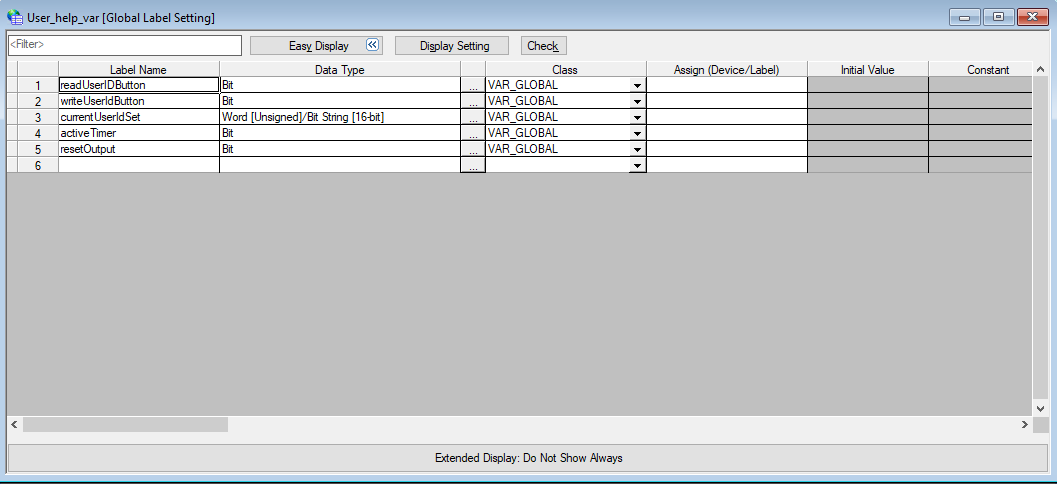Select row header number 3
The image size is (1057, 484).
click(x=38, y=117)
